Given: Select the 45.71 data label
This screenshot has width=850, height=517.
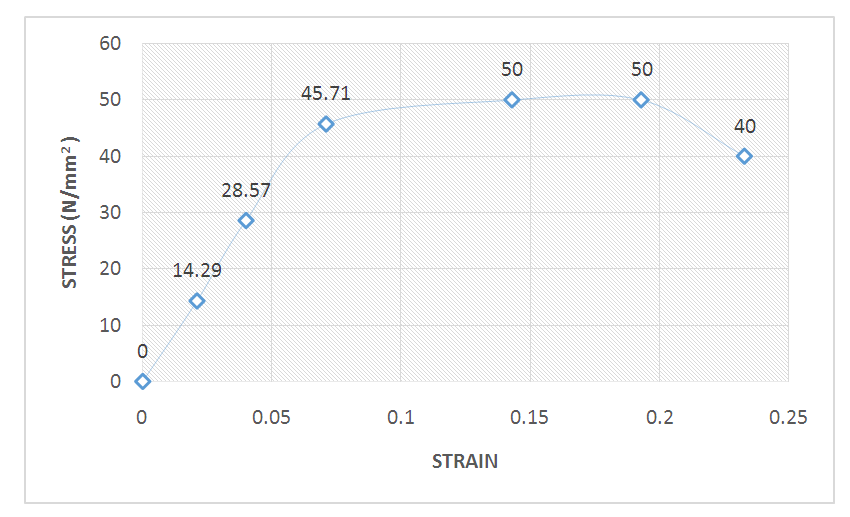Looking at the screenshot, I should pyautogui.click(x=326, y=93).
